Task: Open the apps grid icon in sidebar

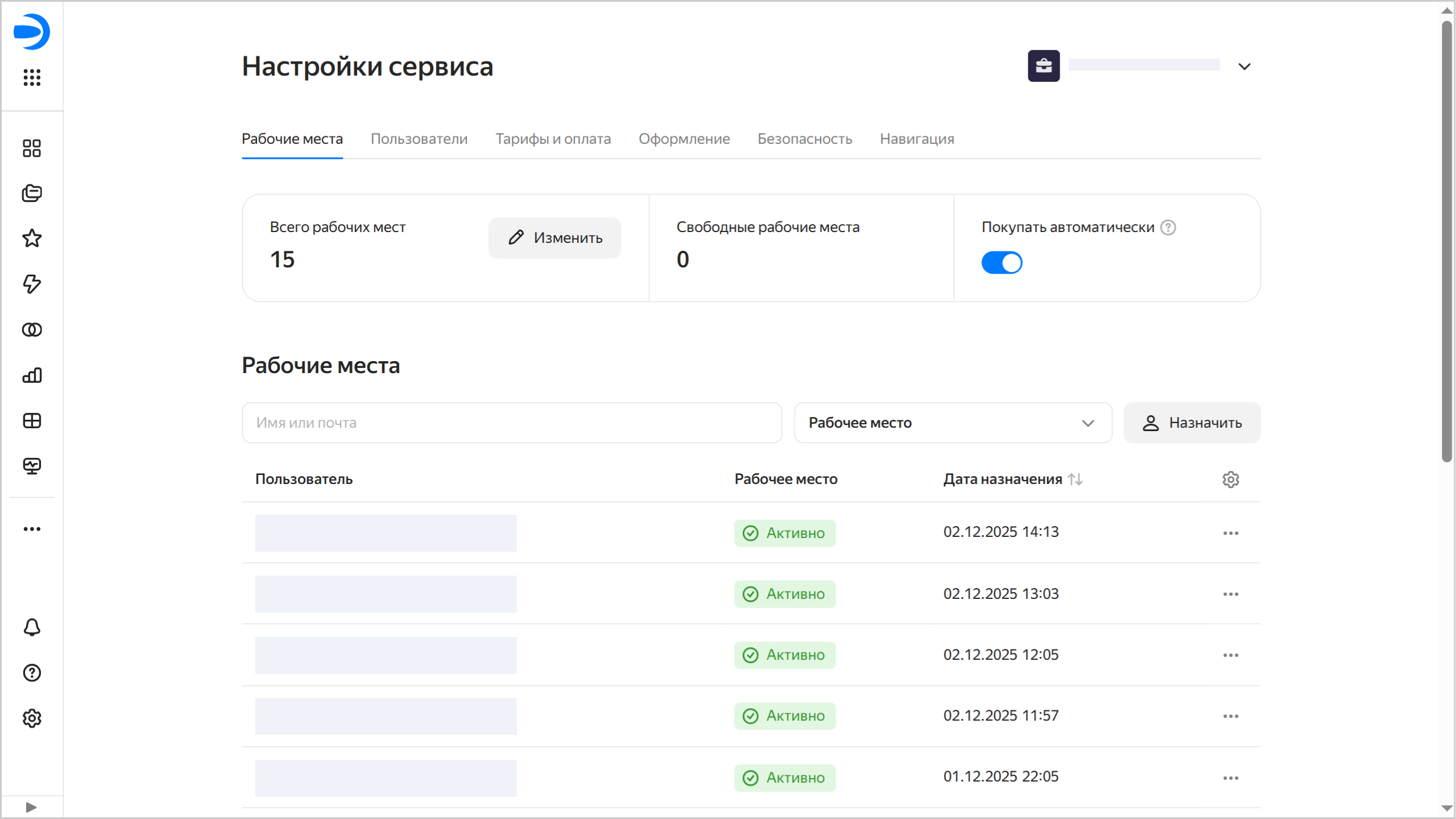Action: point(32,77)
